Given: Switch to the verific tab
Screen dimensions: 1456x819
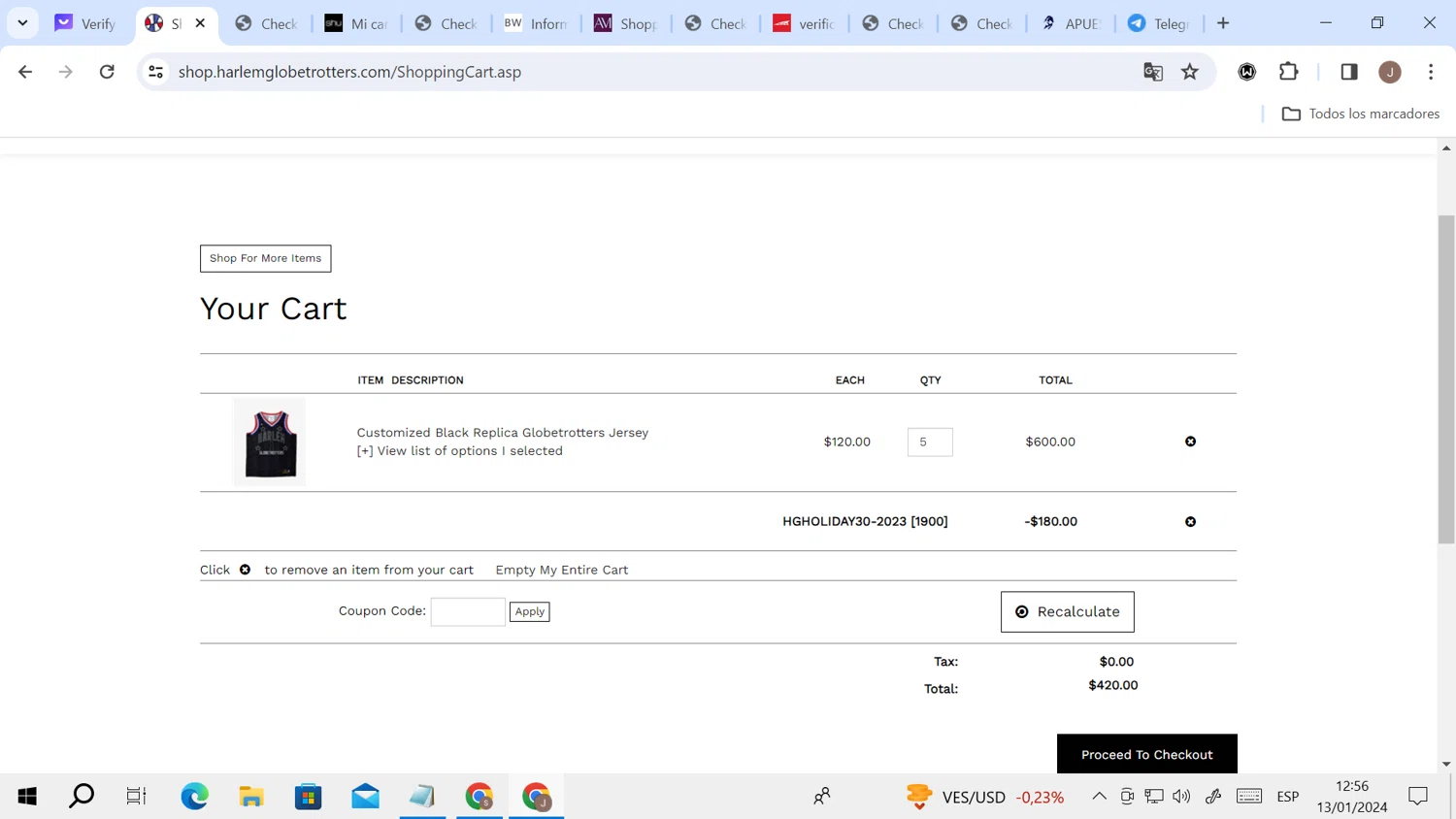Looking at the screenshot, I should (x=805, y=23).
